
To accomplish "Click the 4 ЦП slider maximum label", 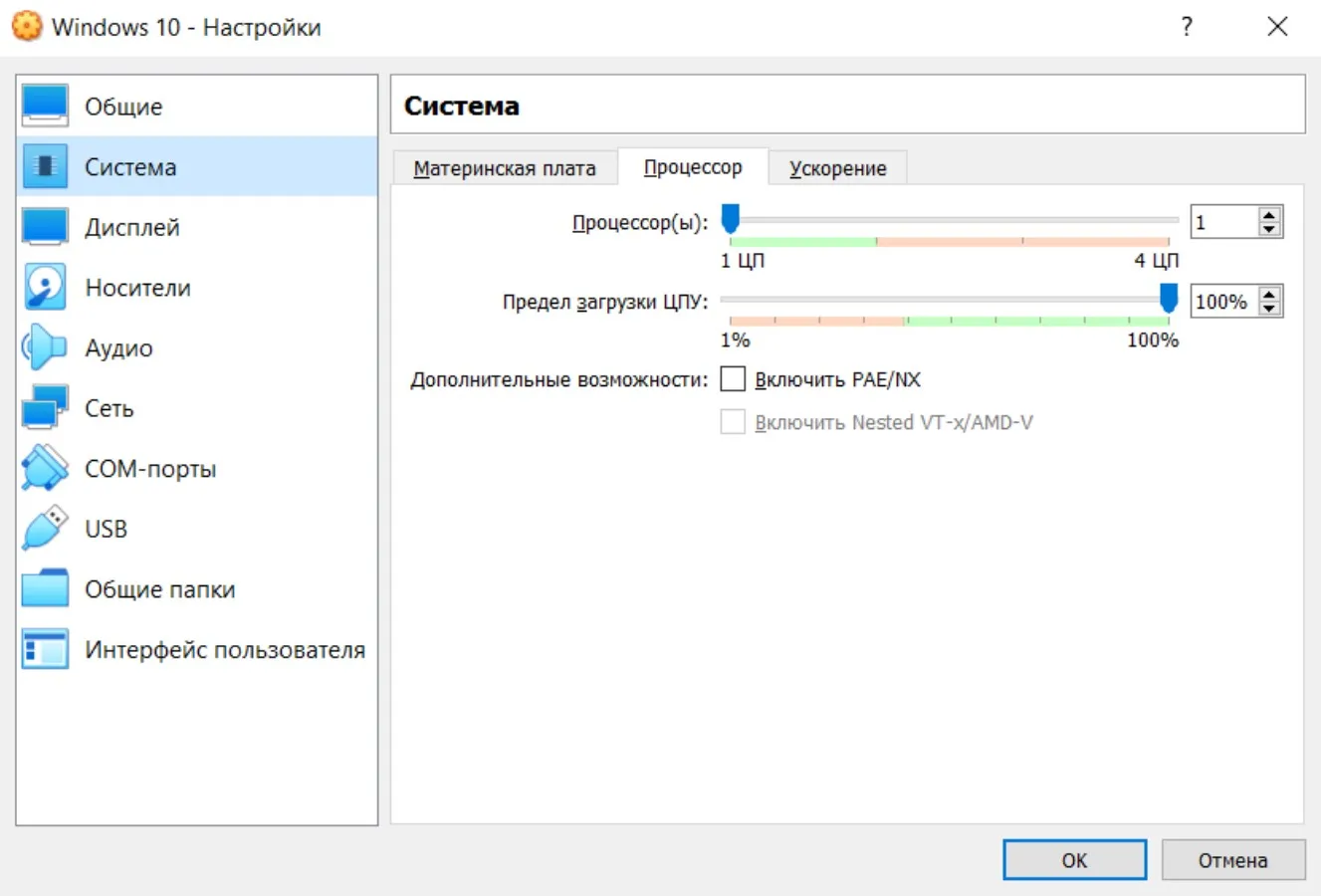I will click(x=1156, y=261).
